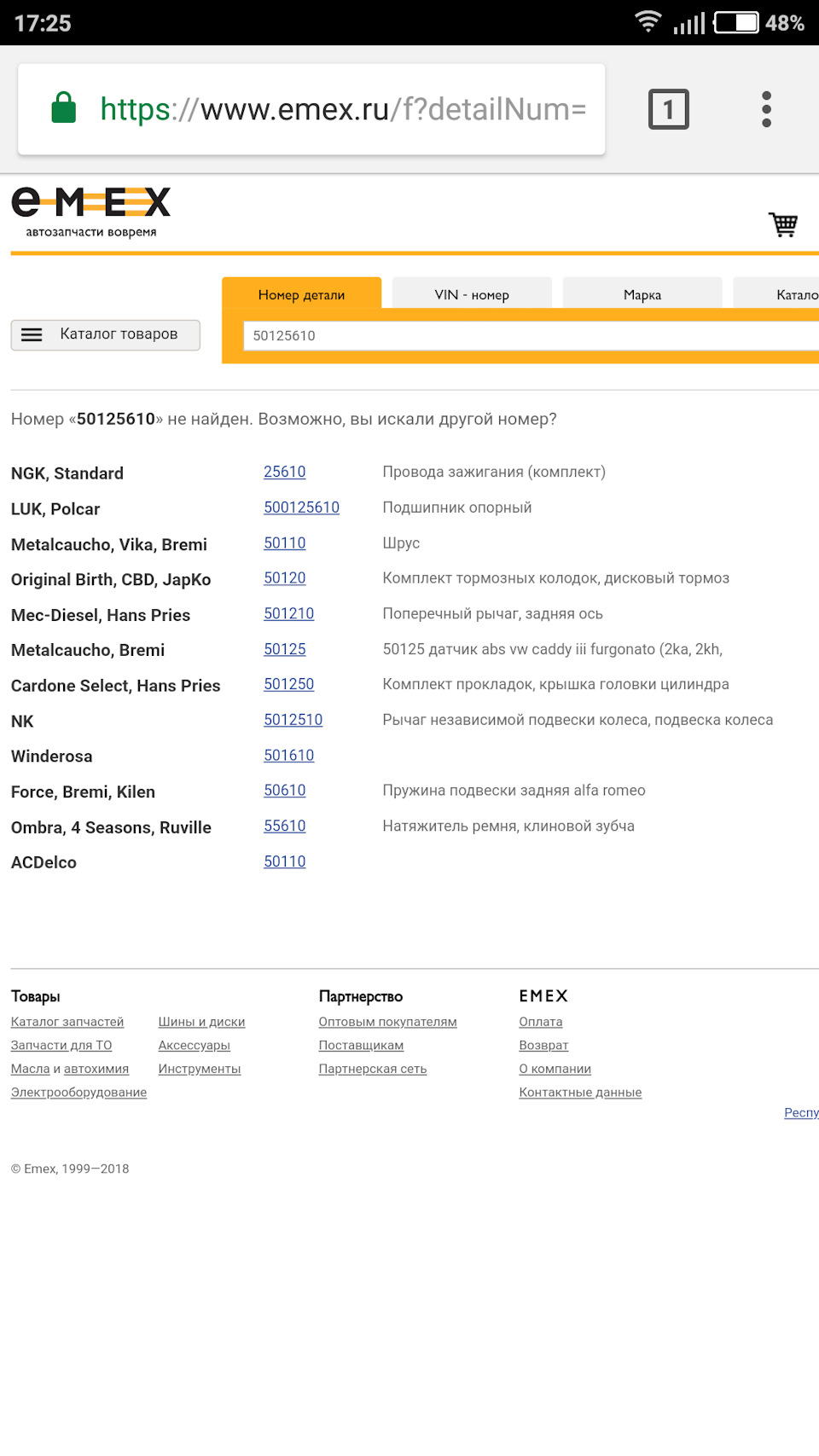Switch to the VIN - номер tab
819x1456 pixels.
(472, 294)
